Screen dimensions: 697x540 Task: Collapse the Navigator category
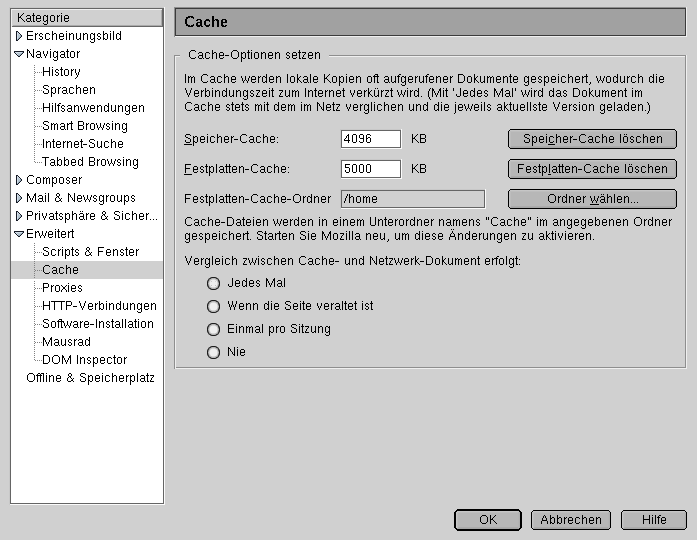click(x=19, y=54)
